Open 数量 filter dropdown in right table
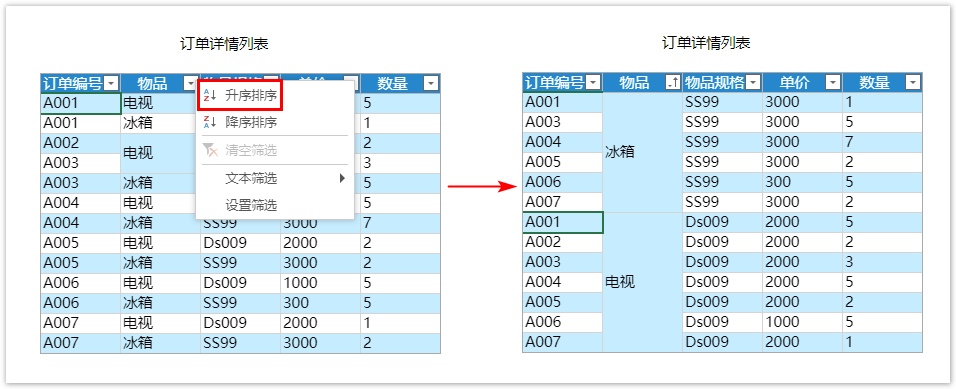The width and height of the screenshot is (956, 389). click(x=913, y=82)
